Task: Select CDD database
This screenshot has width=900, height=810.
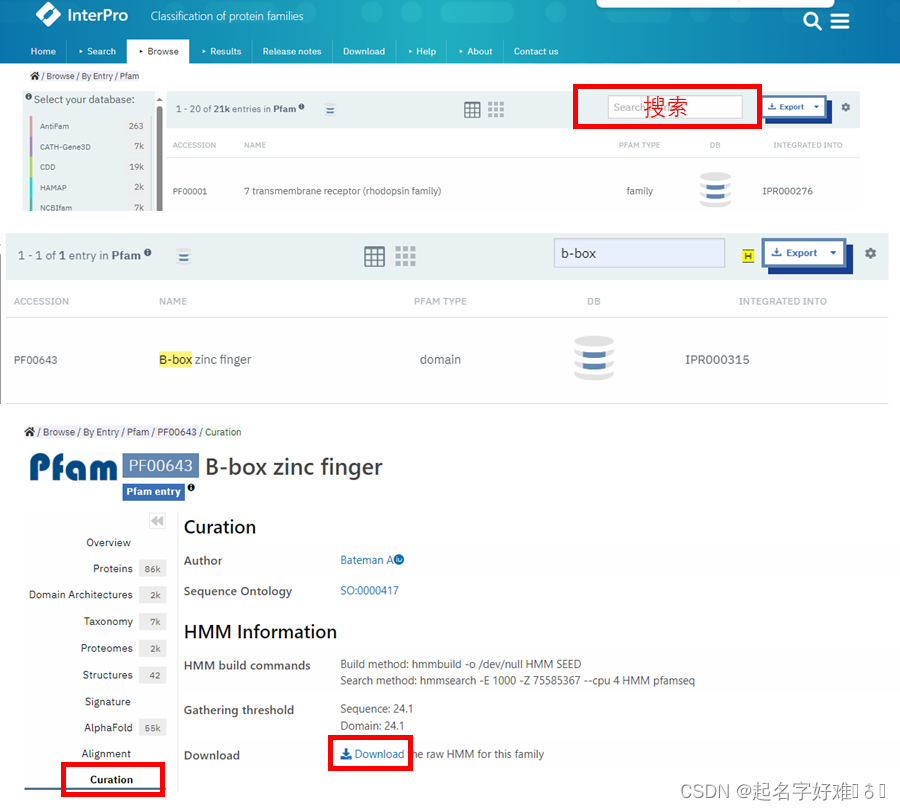Action: pos(91,167)
